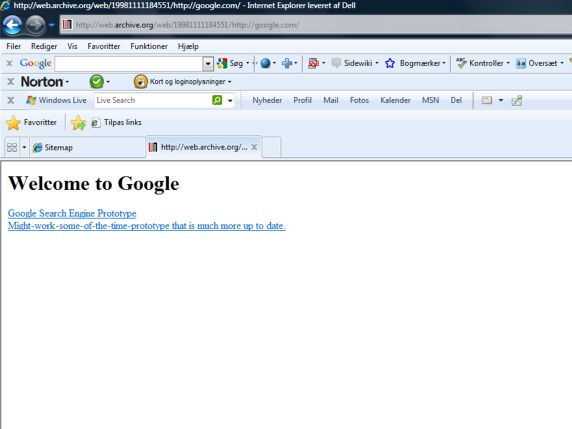
Task: Expand the Google search box history dropdown
Action: pos(208,64)
